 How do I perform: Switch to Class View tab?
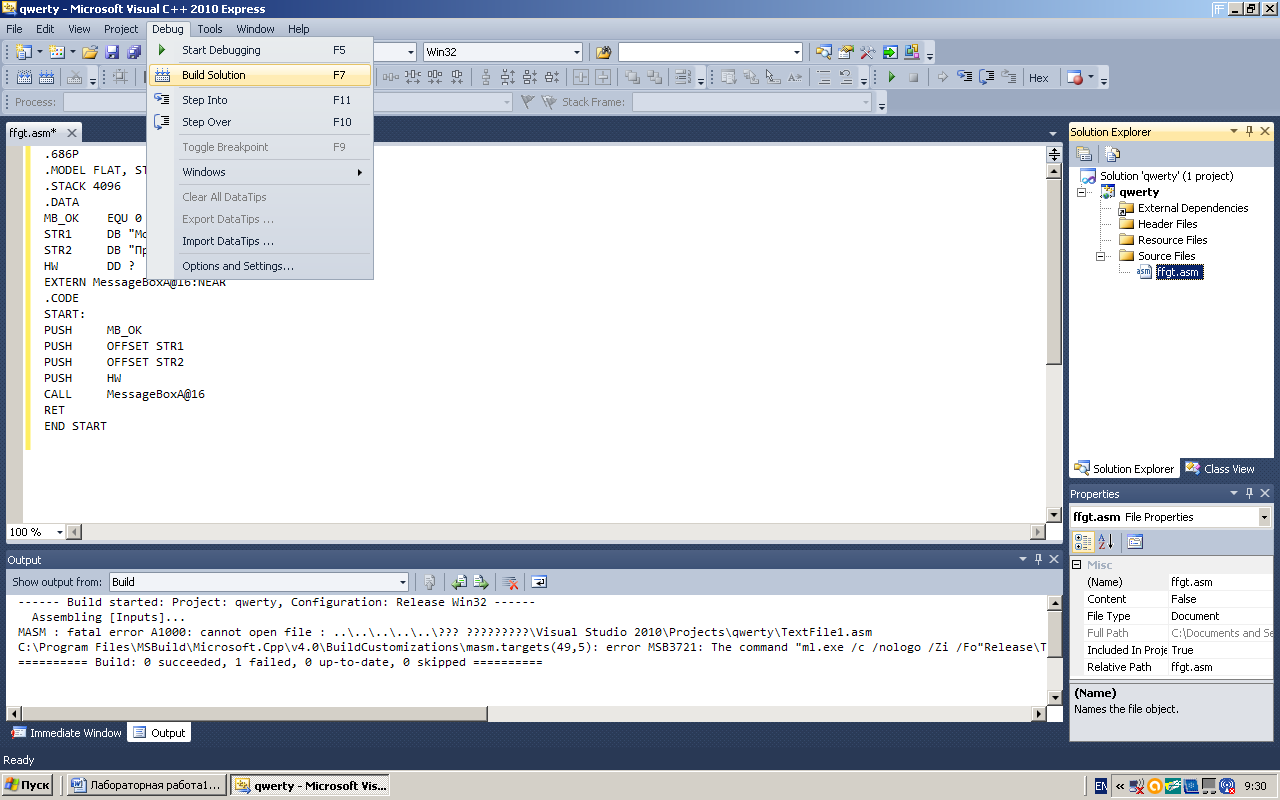(1219, 468)
